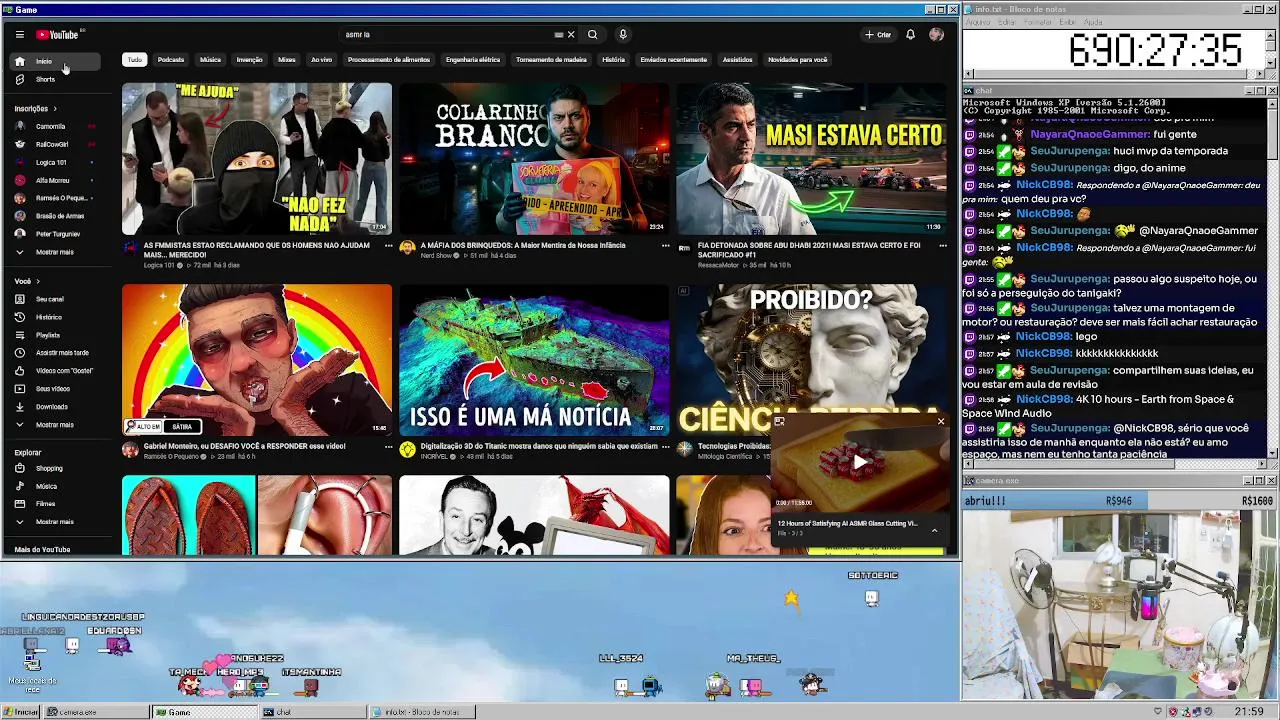Open the Editar menu in Bloco de notas
Screen dimensions: 1280x720
[1006, 22]
